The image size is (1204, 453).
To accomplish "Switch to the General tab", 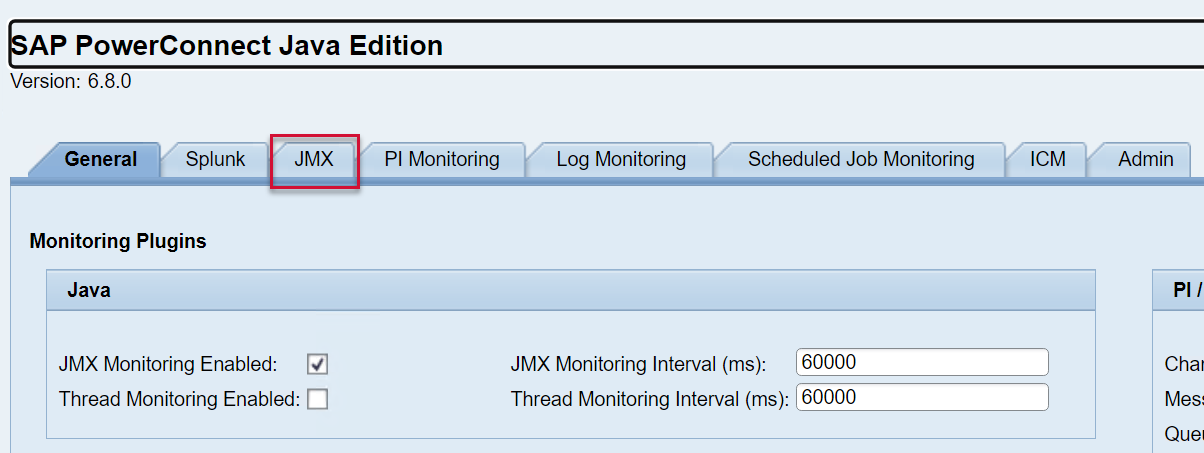I will click(100, 159).
